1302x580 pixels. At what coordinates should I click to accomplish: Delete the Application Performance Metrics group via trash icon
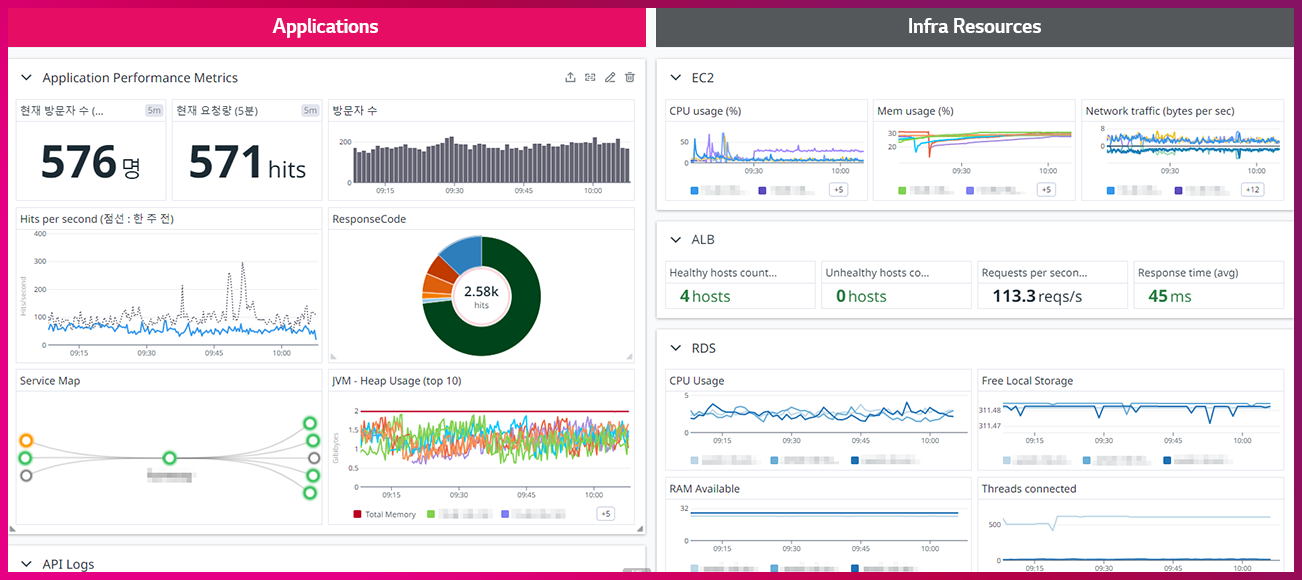click(x=630, y=77)
